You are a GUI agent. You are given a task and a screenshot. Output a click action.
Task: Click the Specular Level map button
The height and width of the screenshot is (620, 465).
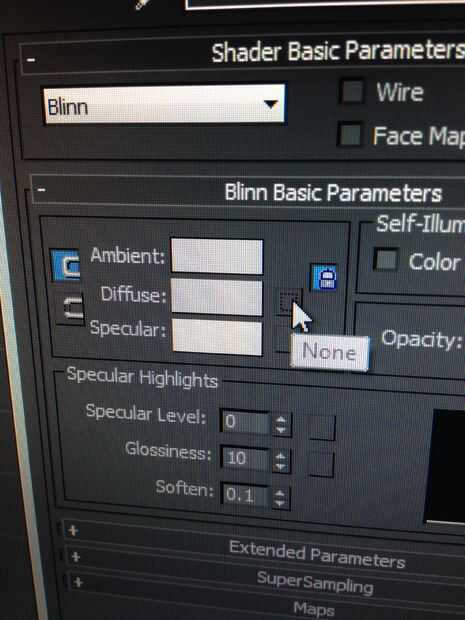click(x=321, y=427)
